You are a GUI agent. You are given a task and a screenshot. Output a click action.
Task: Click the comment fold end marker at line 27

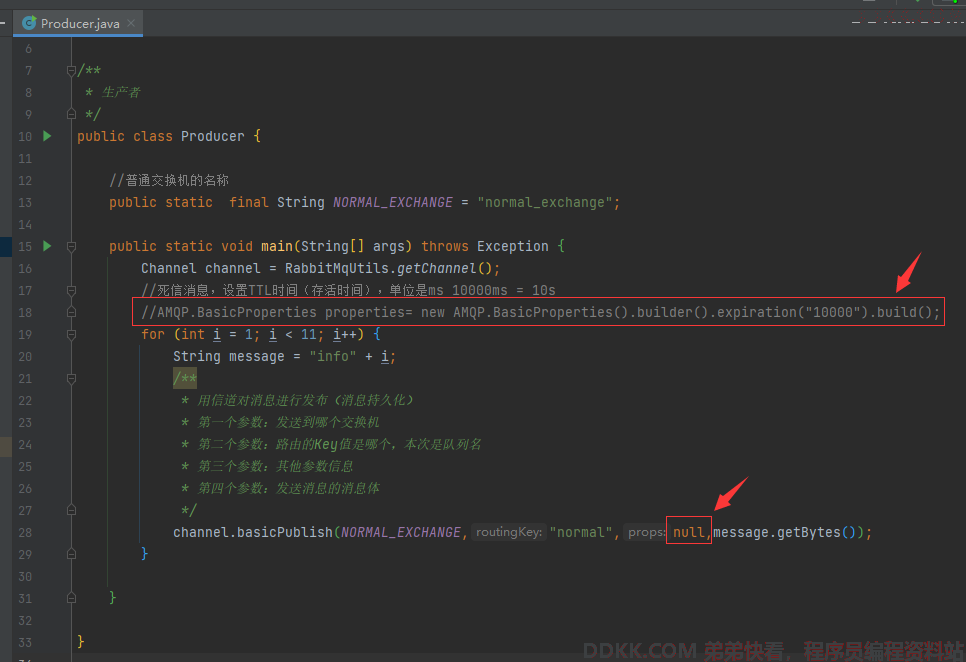click(x=71, y=510)
